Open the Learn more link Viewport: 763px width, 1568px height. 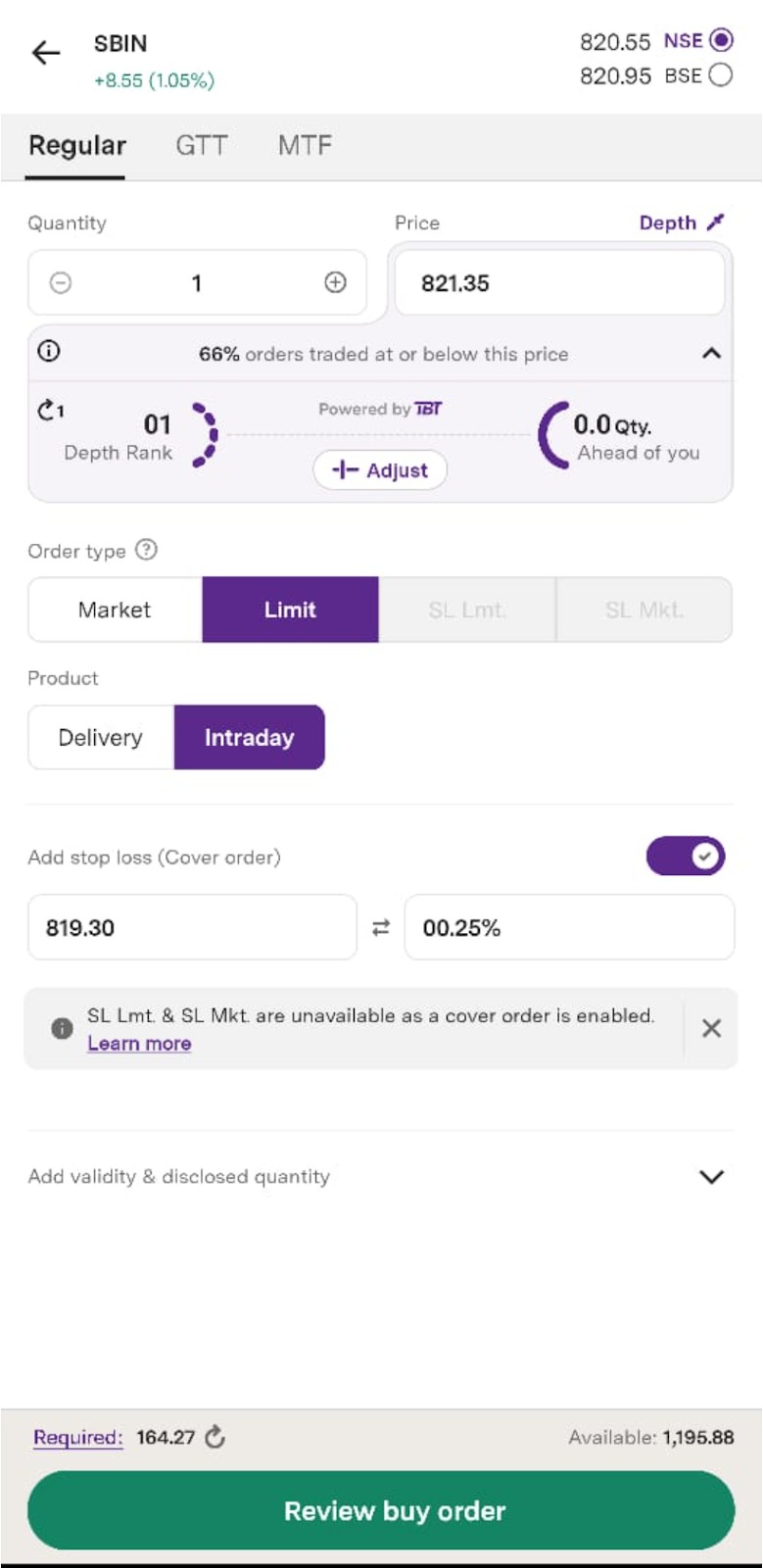139,1044
